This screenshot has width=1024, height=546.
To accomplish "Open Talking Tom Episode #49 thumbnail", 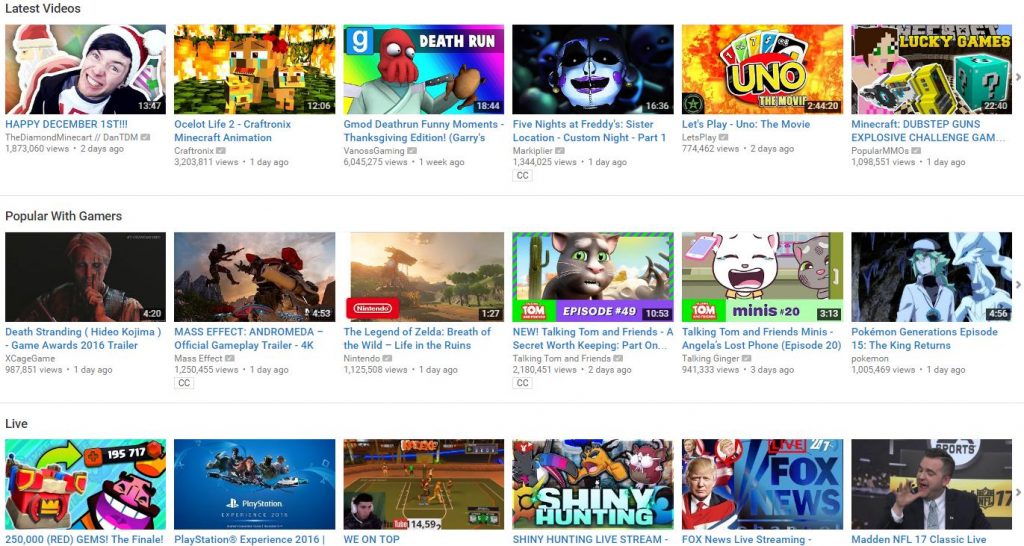I will click(593, 277).
